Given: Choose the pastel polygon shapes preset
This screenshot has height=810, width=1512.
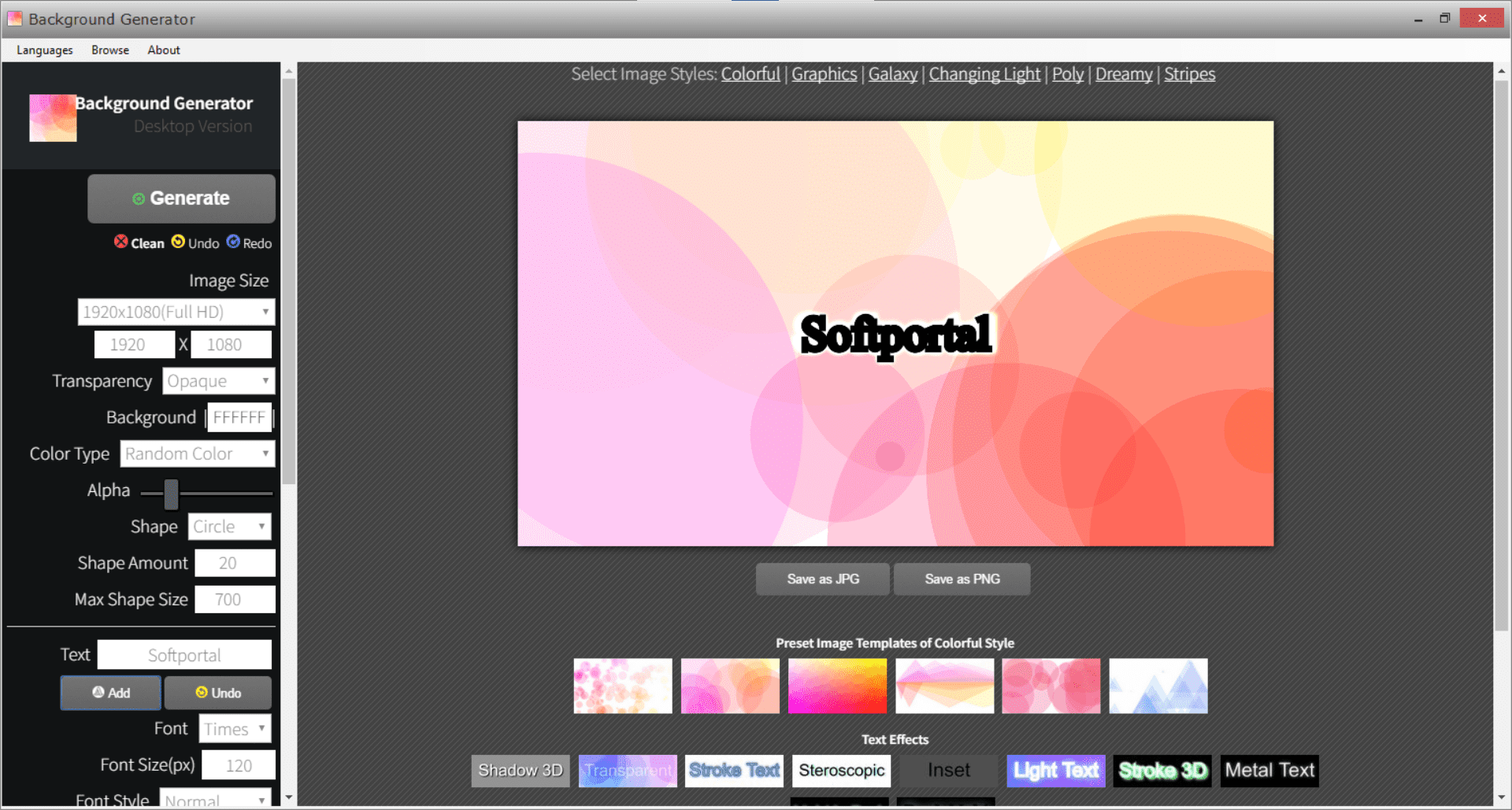Looking at the screenshot, I should click(944, 686).
